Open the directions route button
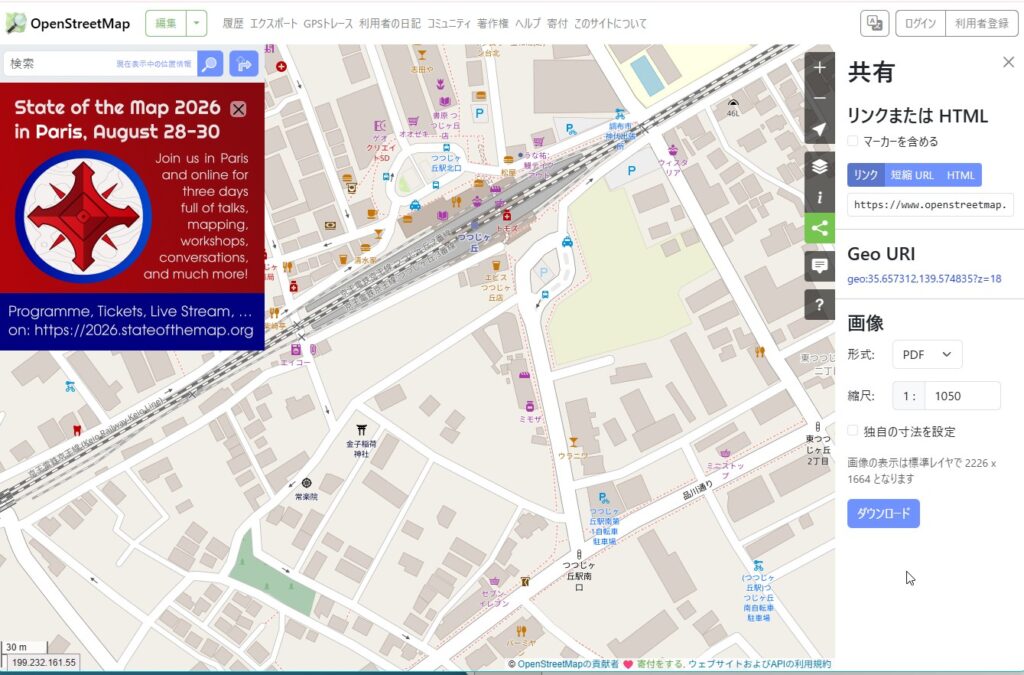Screen dimensions: 1024x675 (x=244, y=63)
